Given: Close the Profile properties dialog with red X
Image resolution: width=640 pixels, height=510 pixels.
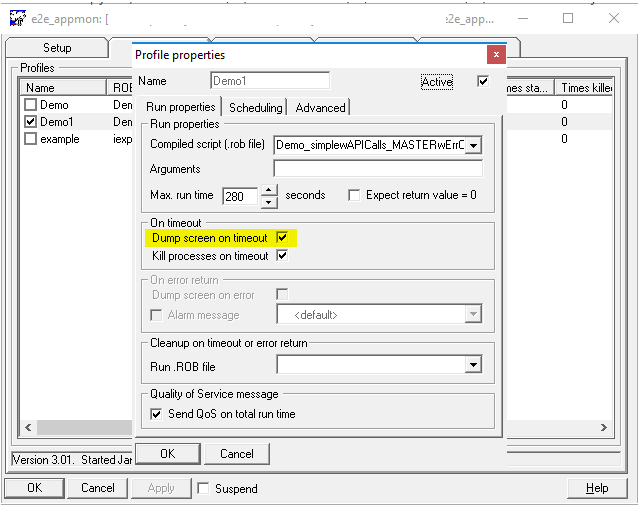Looking at the screenshot, I should click(x=496, y=54).
